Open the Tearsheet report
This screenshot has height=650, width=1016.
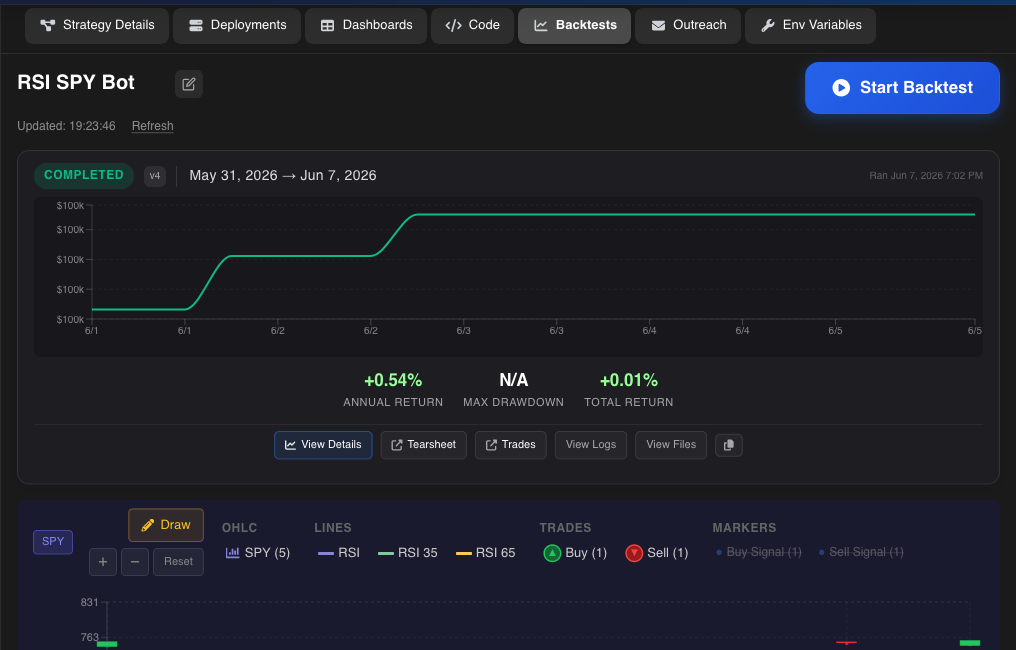click(x=424, y=445)
